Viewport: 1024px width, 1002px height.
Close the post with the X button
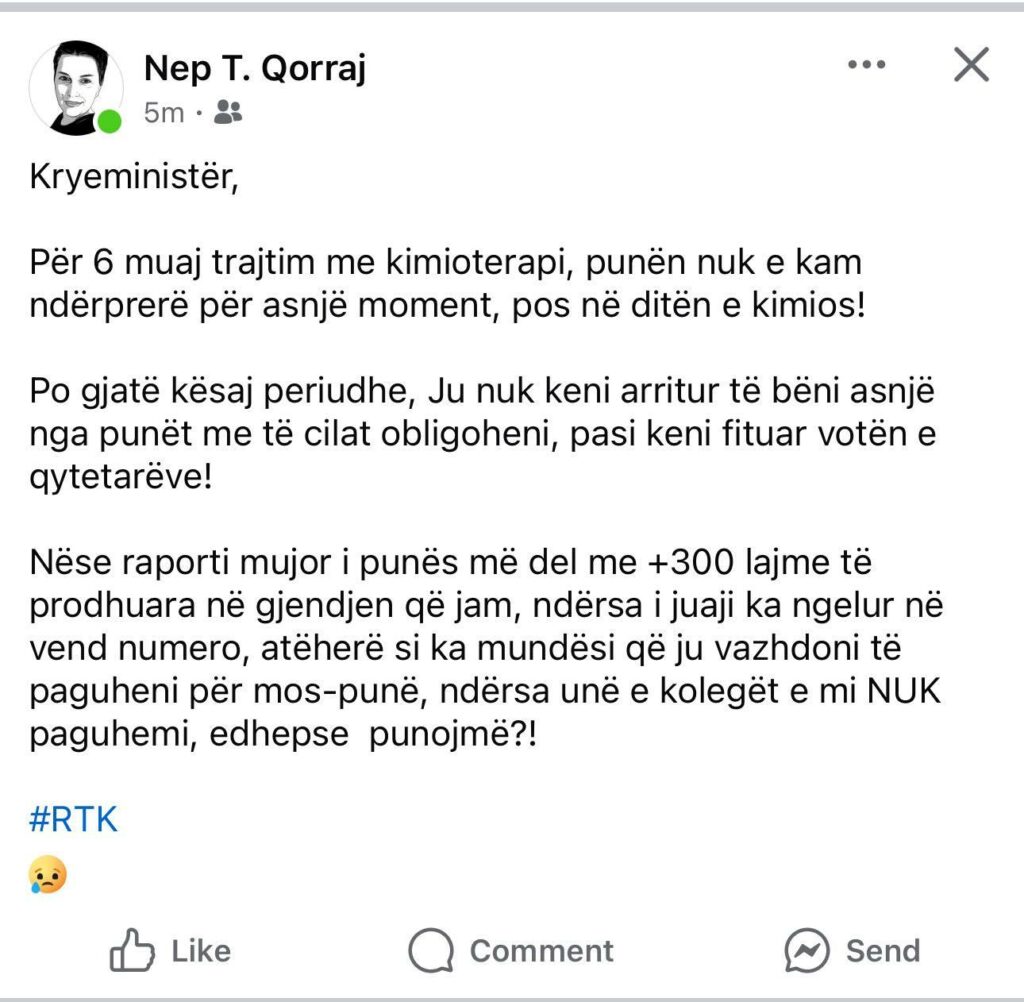(x=970, y=65)
